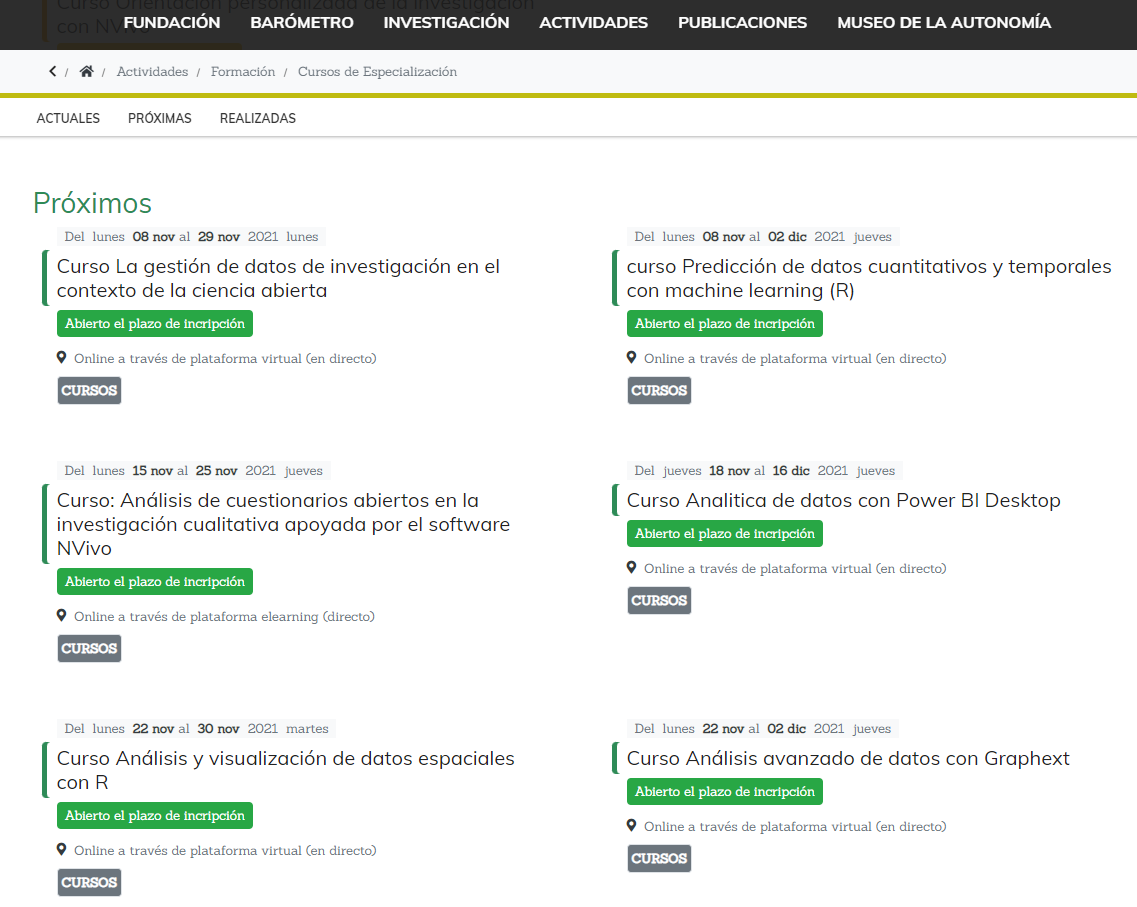The image size is (1137, 907).
Task: Switch to the Actuales tab
Action: tap(68, 118)
